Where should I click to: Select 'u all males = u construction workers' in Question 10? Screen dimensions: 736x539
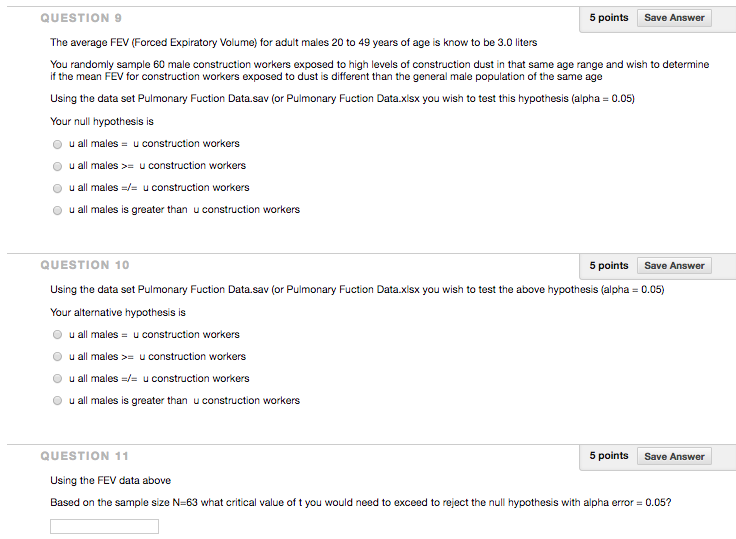coord(58,335)
